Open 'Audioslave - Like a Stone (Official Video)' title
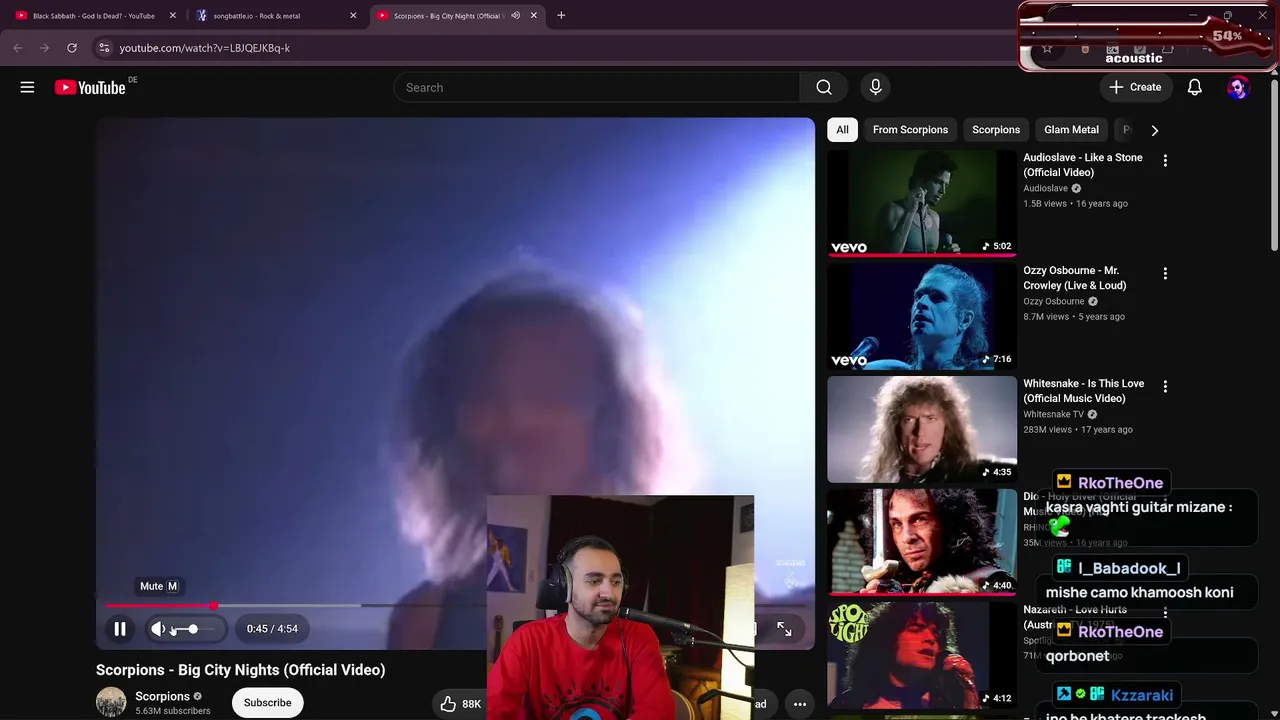The image size is (1280, 720). point(1083,165)
